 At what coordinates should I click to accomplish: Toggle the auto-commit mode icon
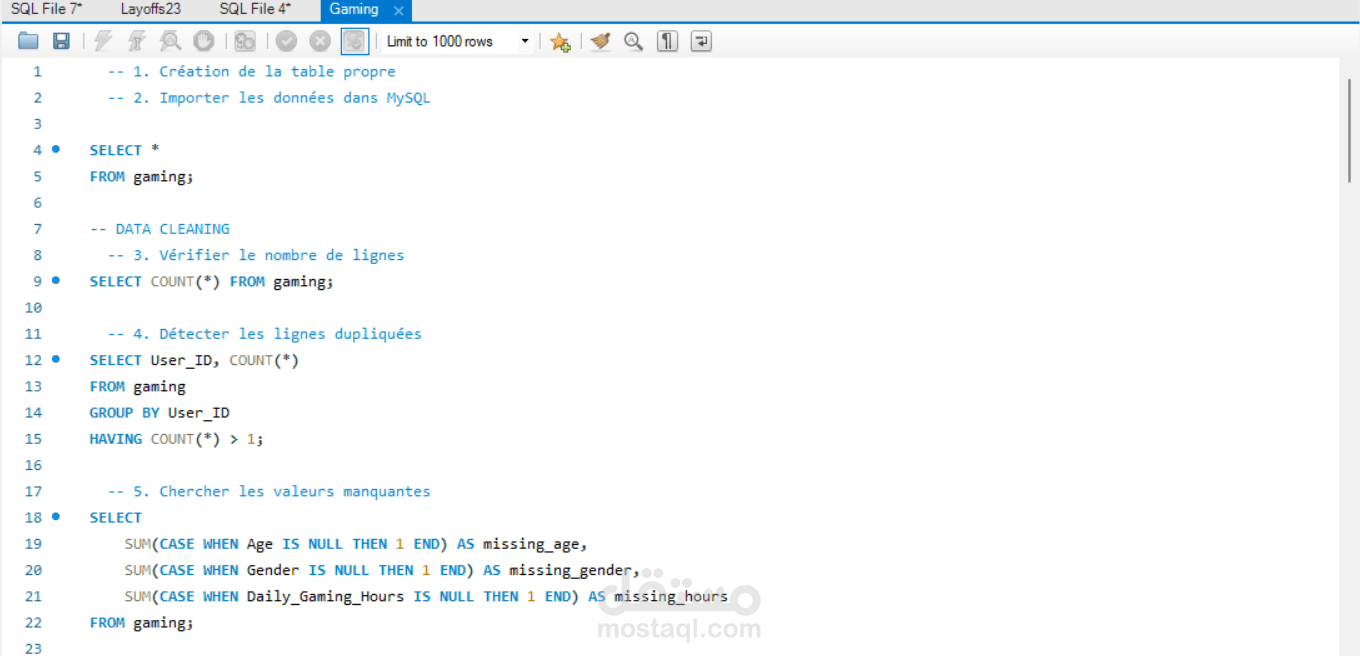354,41
